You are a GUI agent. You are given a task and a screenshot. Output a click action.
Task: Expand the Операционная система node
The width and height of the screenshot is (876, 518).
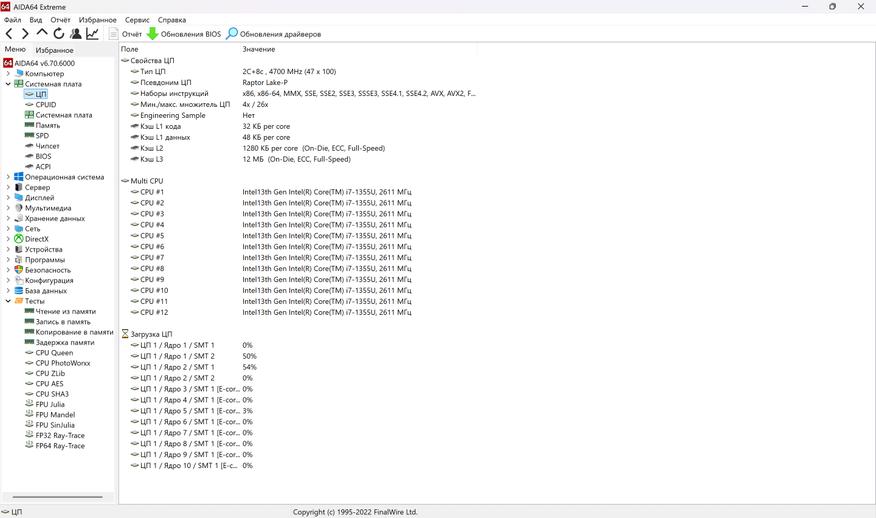pyautogui.click(x=8, y=177)
